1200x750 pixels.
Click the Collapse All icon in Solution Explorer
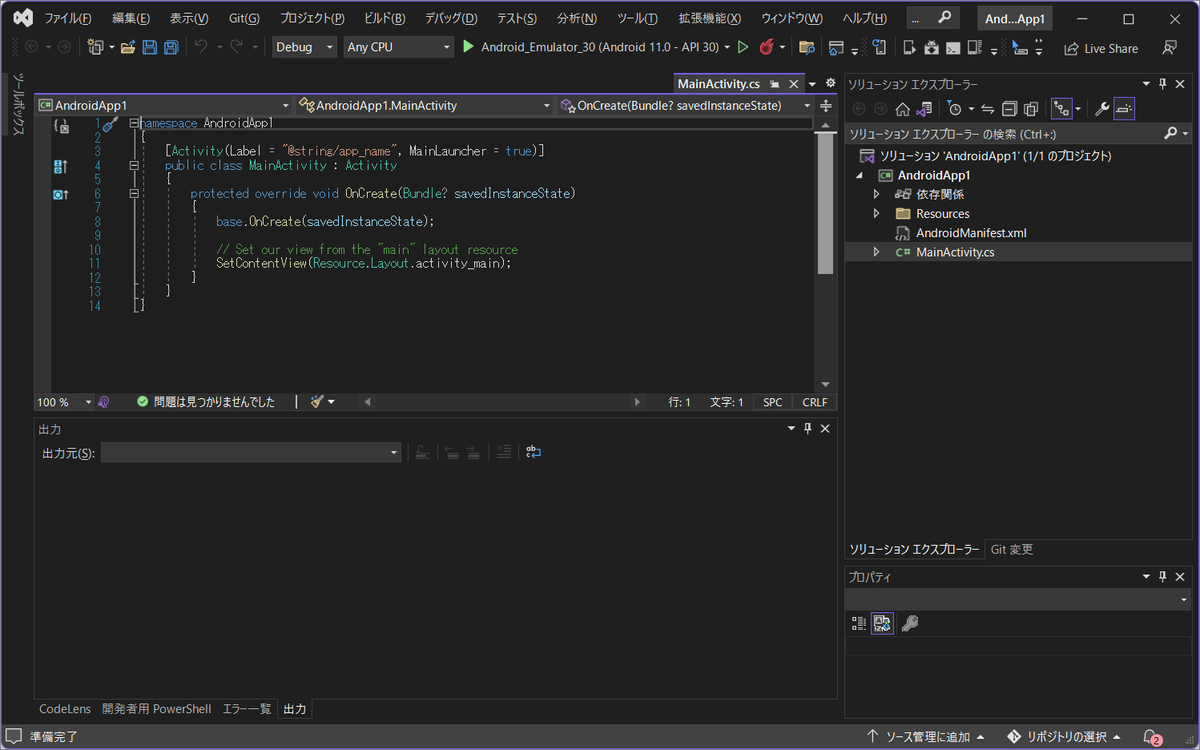click(1011, 108)
